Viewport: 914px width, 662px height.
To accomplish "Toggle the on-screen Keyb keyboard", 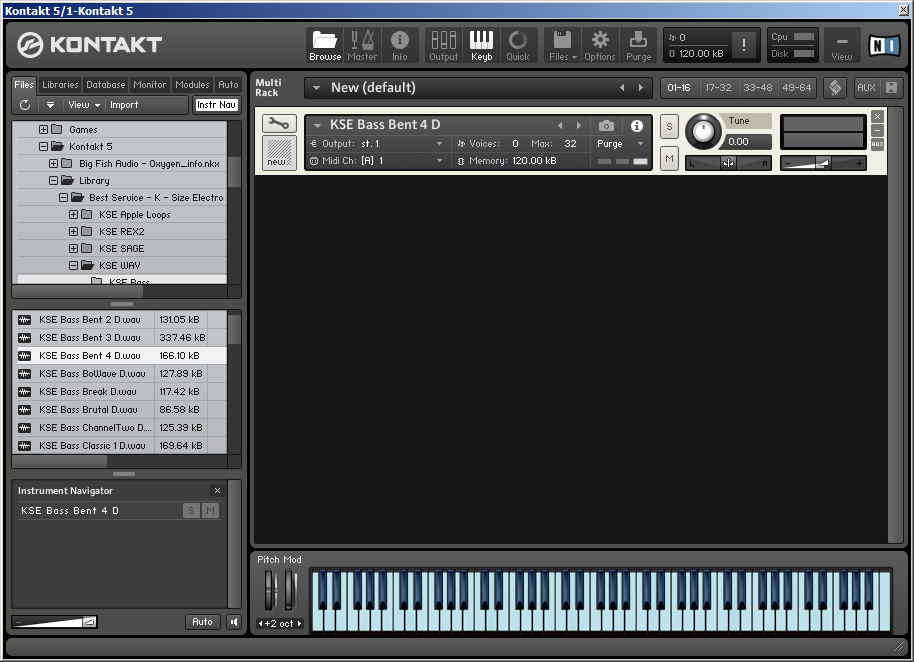I will (x=481, y=45).
